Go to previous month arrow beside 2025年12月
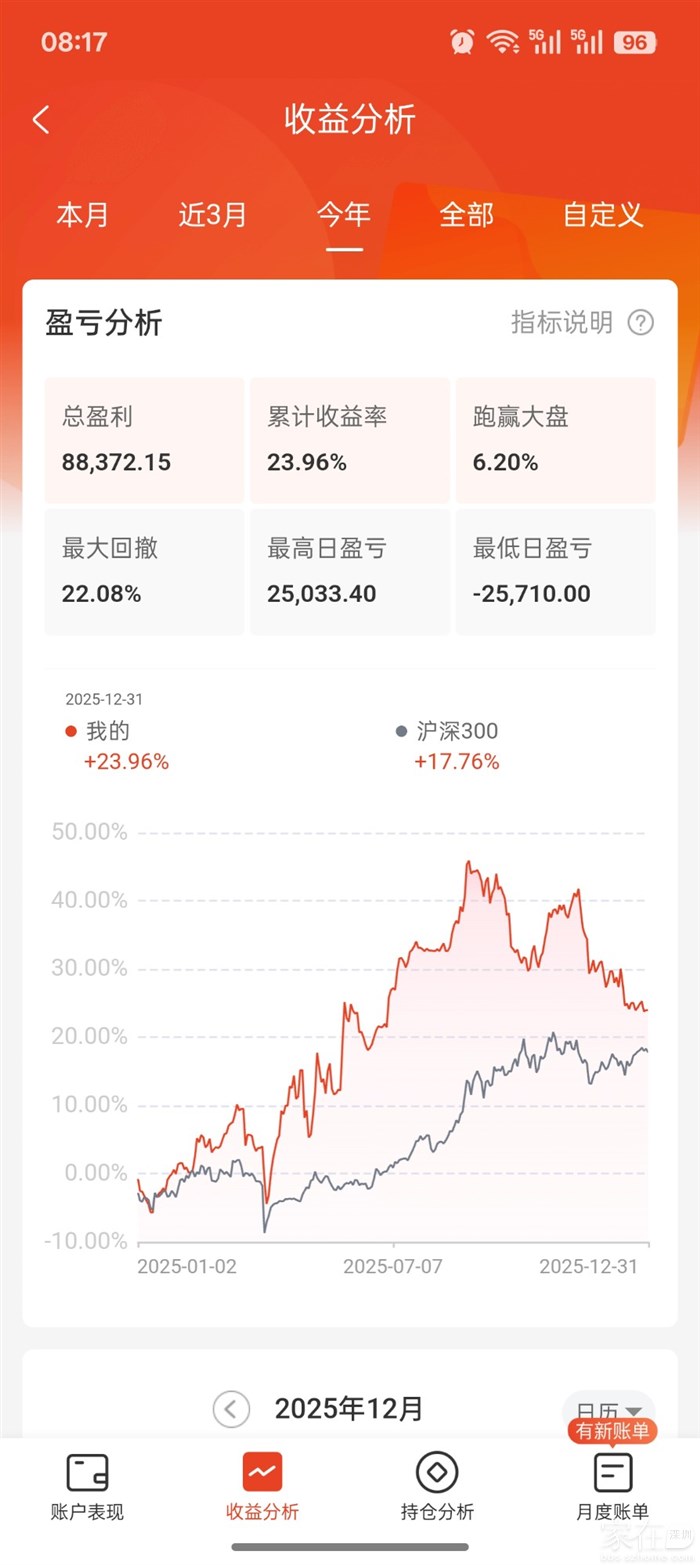Screen dimensions: 700x1565 tap(231, 1410)
